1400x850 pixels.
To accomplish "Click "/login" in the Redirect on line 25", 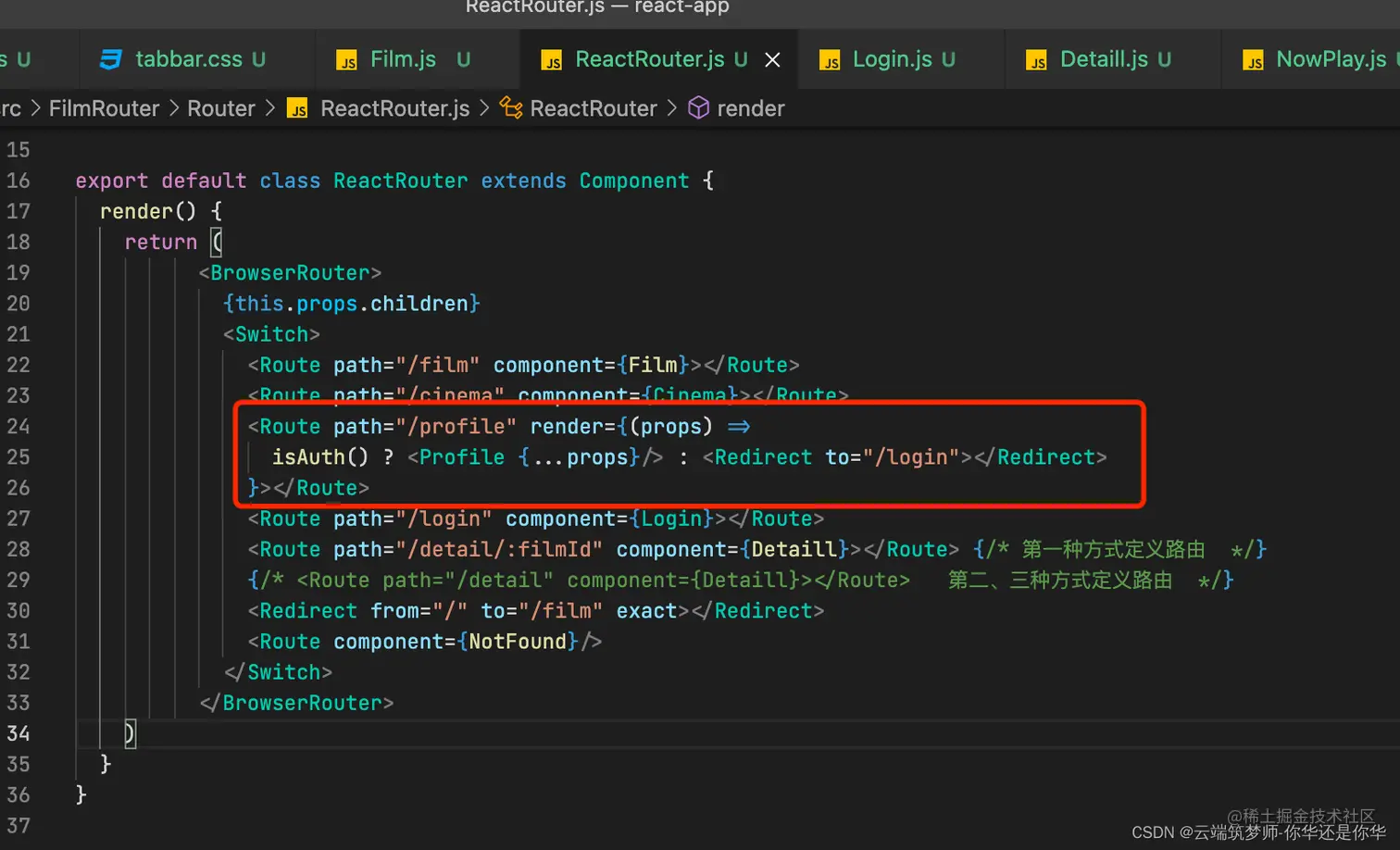I will tap(911, 456).
